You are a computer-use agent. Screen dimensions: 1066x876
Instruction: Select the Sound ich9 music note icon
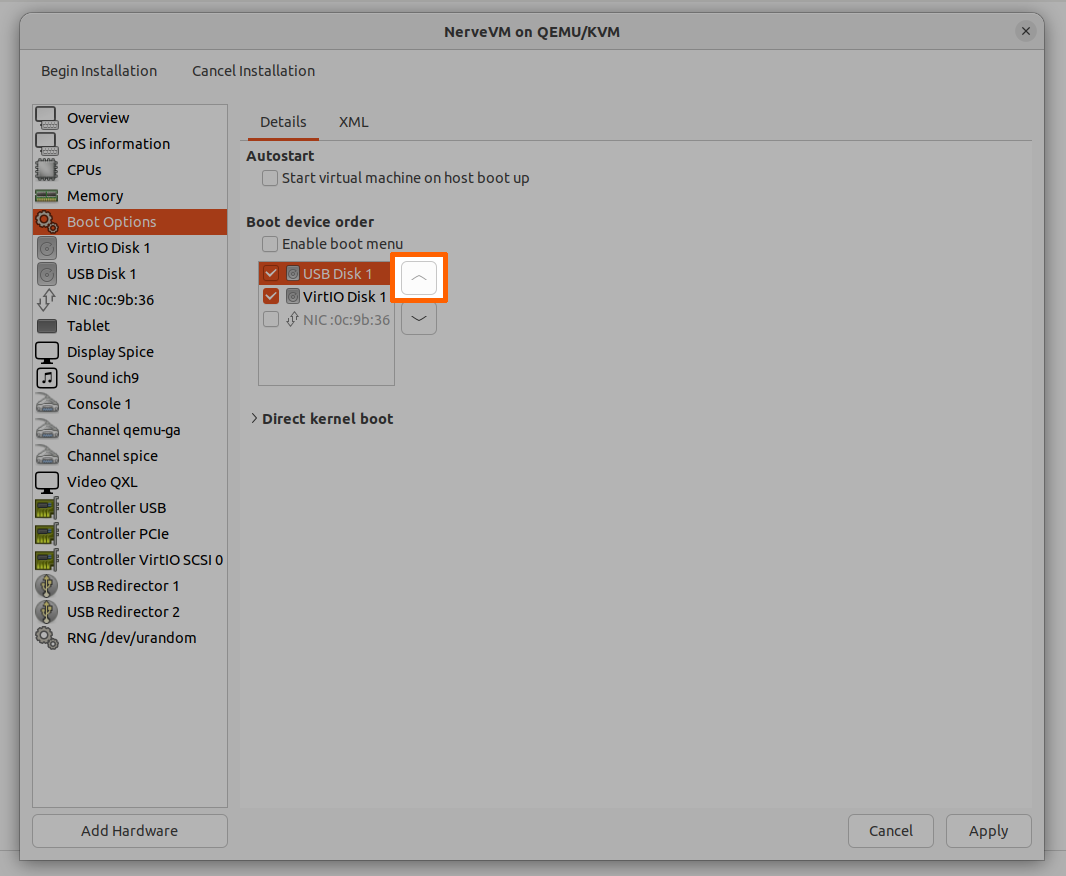click(47, 378)
